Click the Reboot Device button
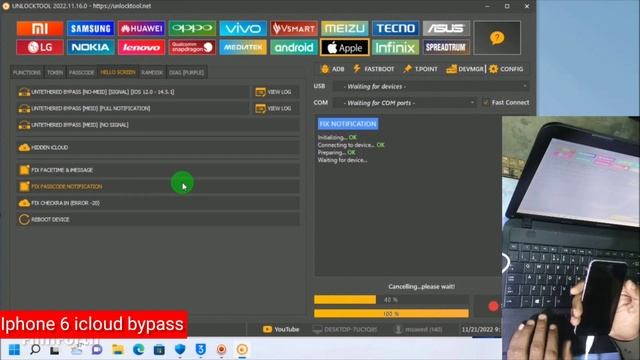The image size is (640, 360). coord(158,220)
